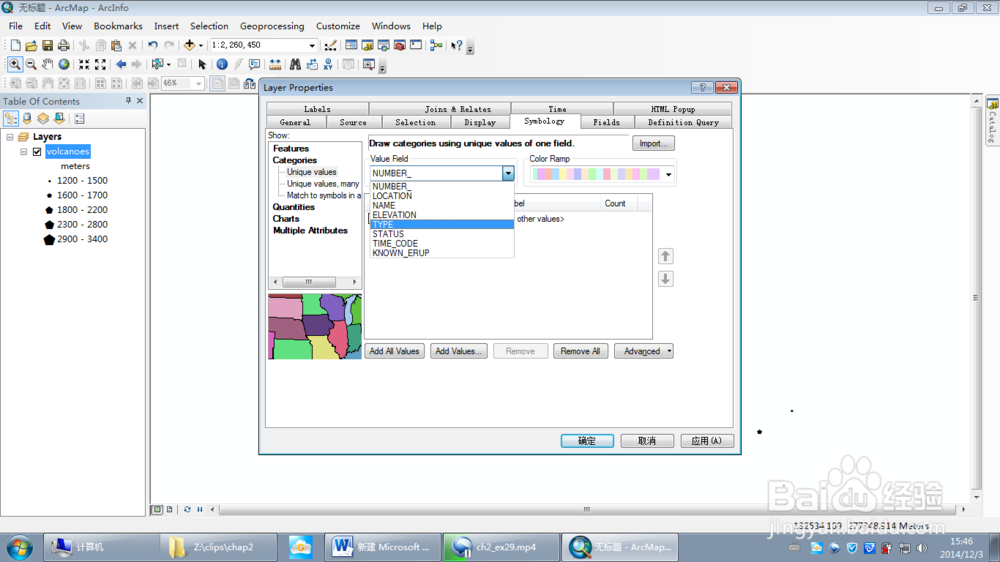Select the Zoom Out tool

[x=31, y=64]
